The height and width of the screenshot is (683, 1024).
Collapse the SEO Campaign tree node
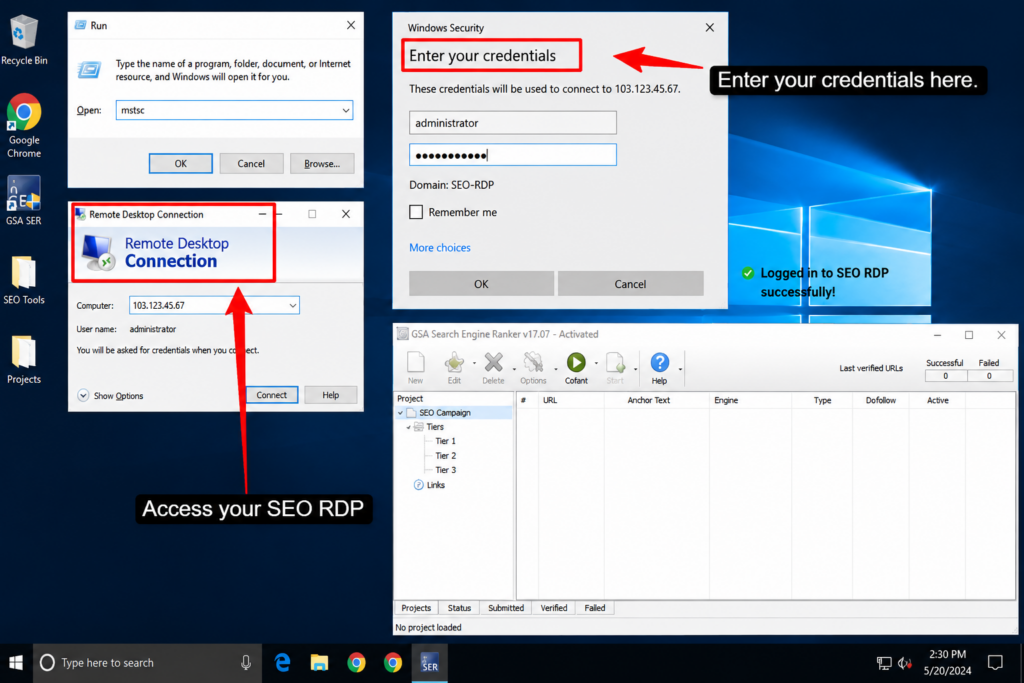(x=400, y=413)
